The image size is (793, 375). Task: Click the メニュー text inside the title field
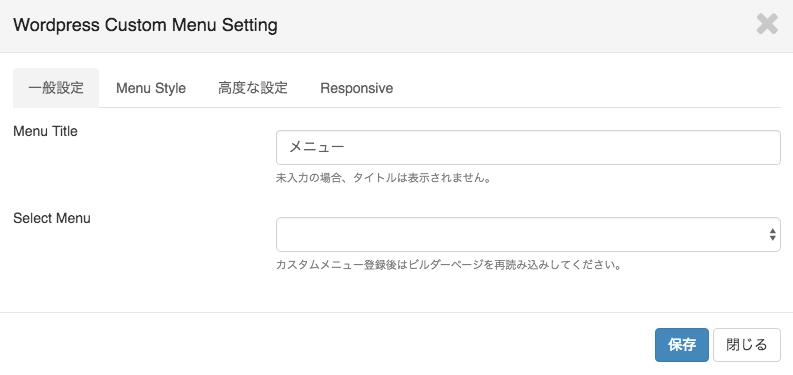[x=317, y=147]
